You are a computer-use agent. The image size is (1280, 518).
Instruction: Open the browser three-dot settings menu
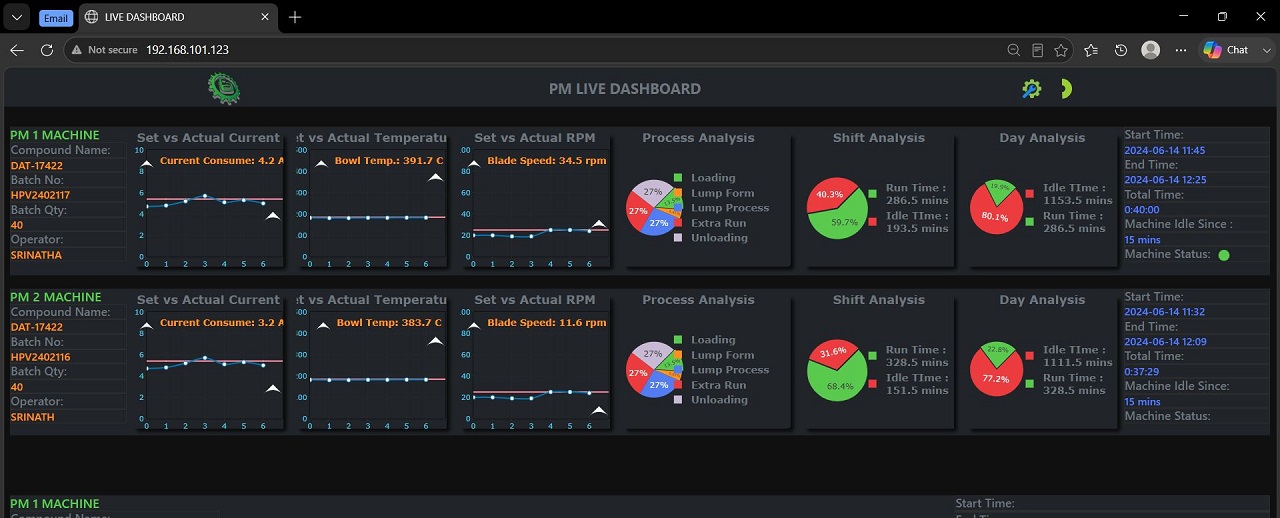[1181, 50]
